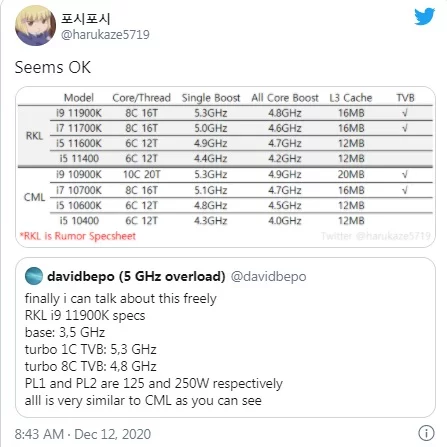Viewport: 447px width, 447px height.
Task: Click the 'PL1 and PL2' line in quote
Action: (154, 384)
